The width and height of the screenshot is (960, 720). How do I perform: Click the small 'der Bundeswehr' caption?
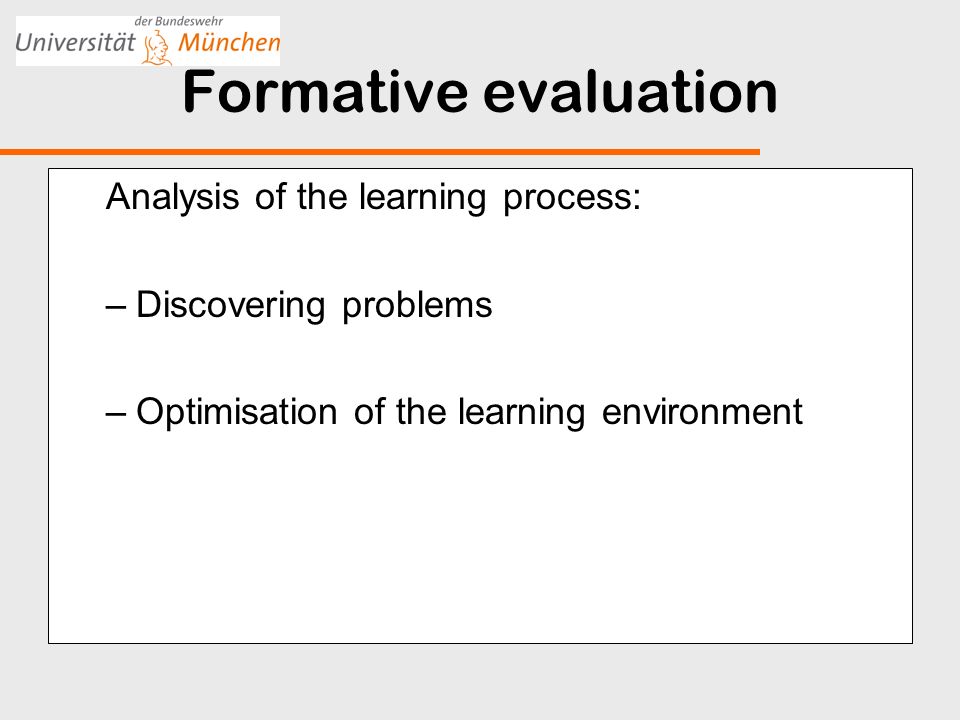point(178,21)
